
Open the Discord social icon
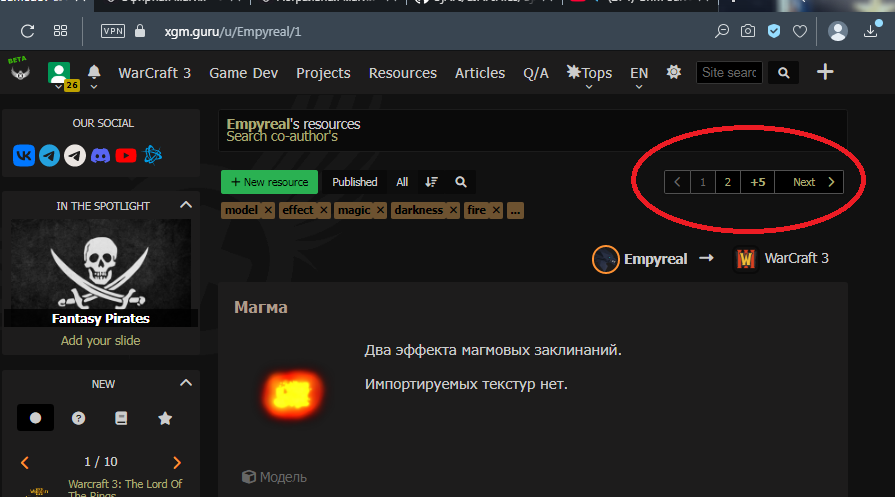(x=100, y=155)
